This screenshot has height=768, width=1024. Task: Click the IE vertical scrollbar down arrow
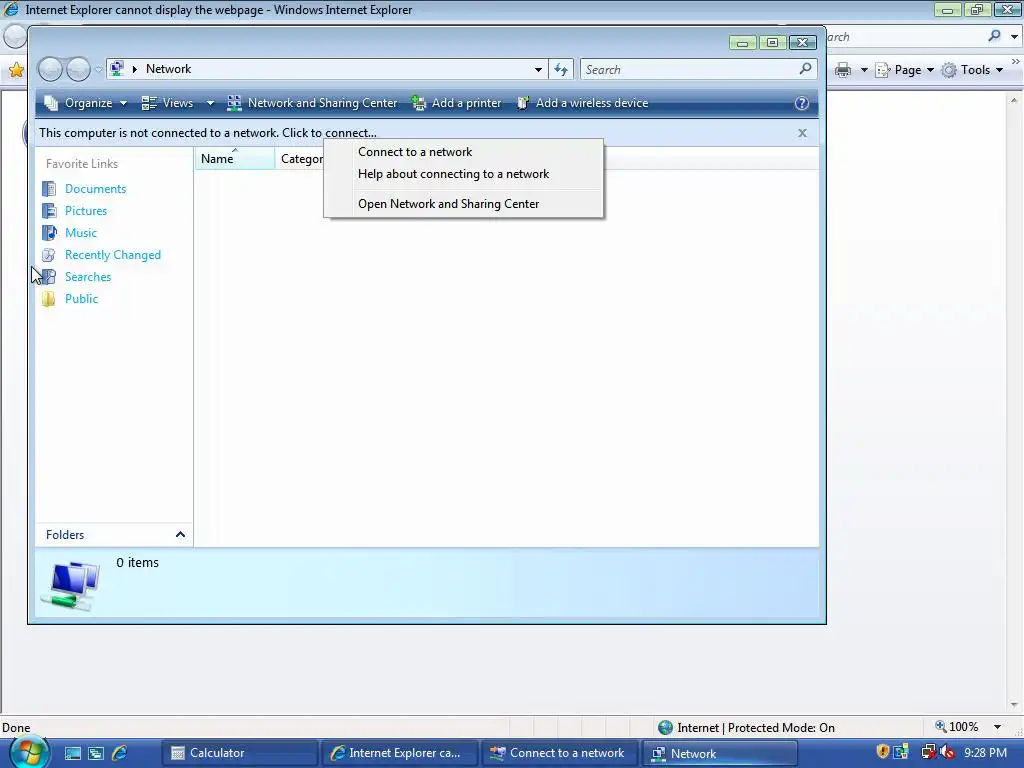pyautogui.click(x=1014, y=705)
